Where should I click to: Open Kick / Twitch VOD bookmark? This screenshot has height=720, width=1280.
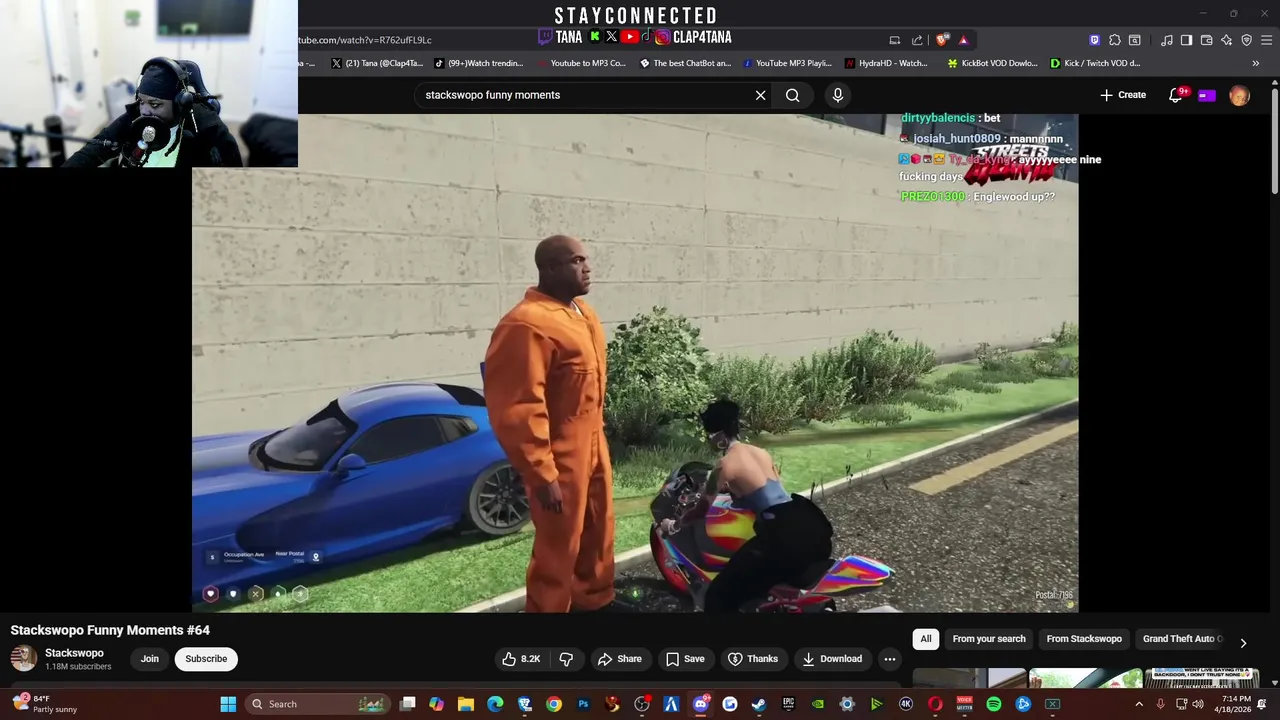pyautogui.click(x=1095, y=63)
